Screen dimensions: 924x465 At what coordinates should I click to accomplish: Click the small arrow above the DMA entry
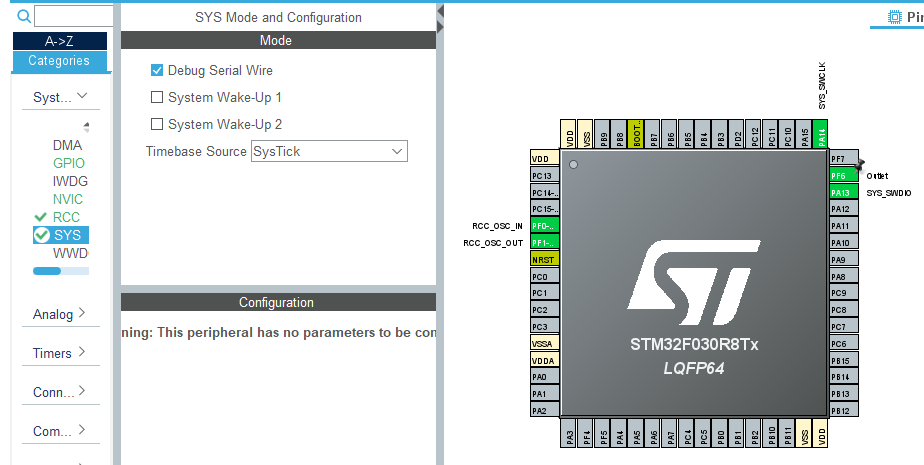[86, 127]
